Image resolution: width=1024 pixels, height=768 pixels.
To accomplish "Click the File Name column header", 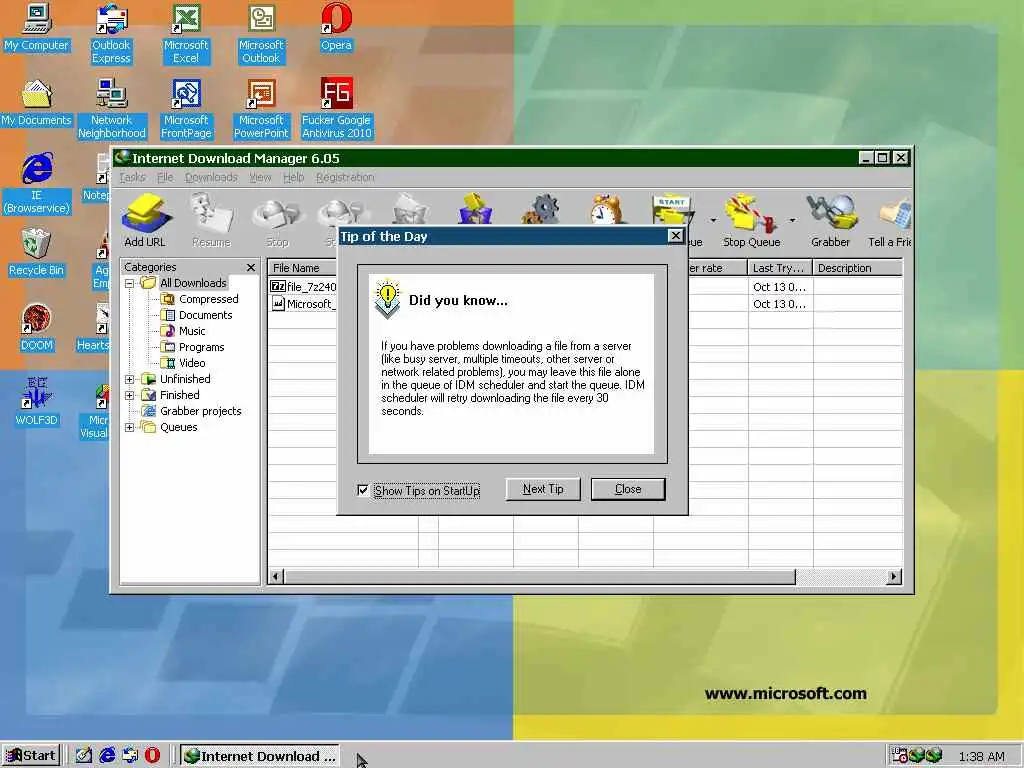I will (302, 268).
